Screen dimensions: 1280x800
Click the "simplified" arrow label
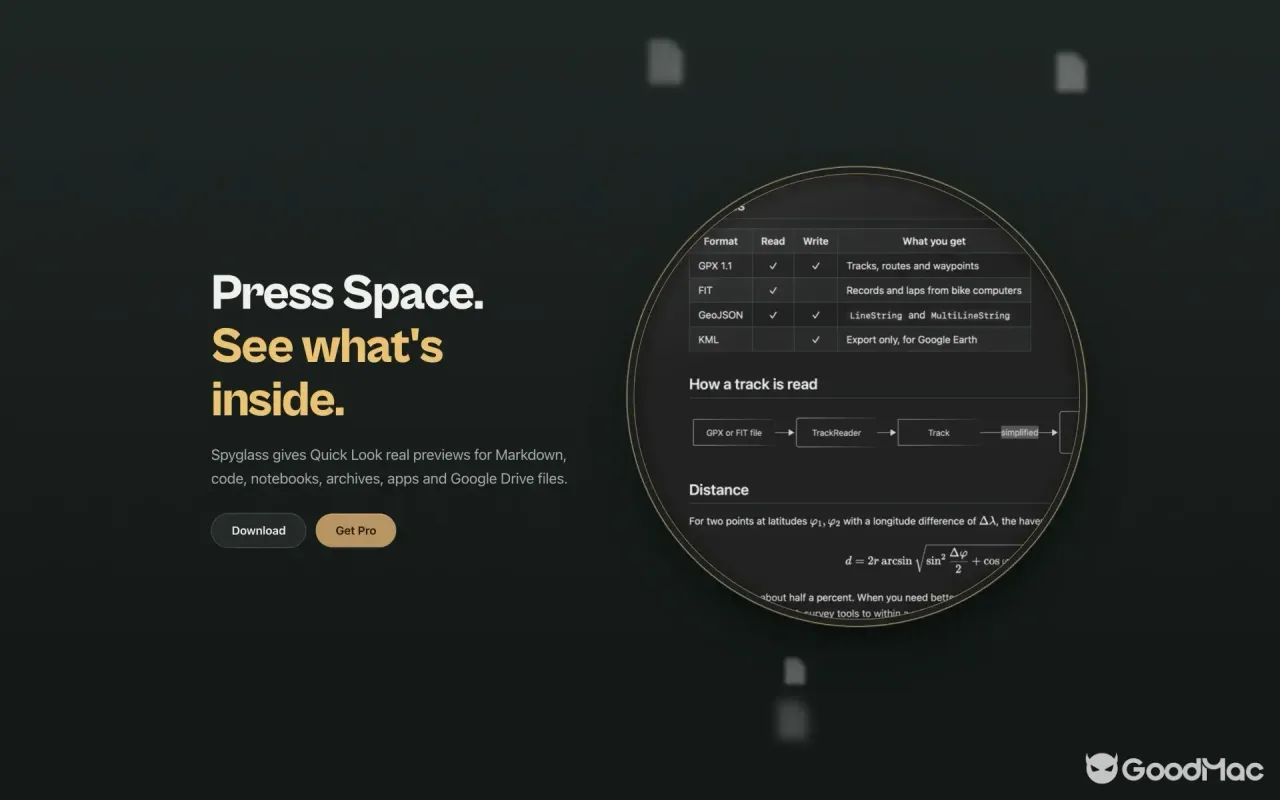(1019, 433)
